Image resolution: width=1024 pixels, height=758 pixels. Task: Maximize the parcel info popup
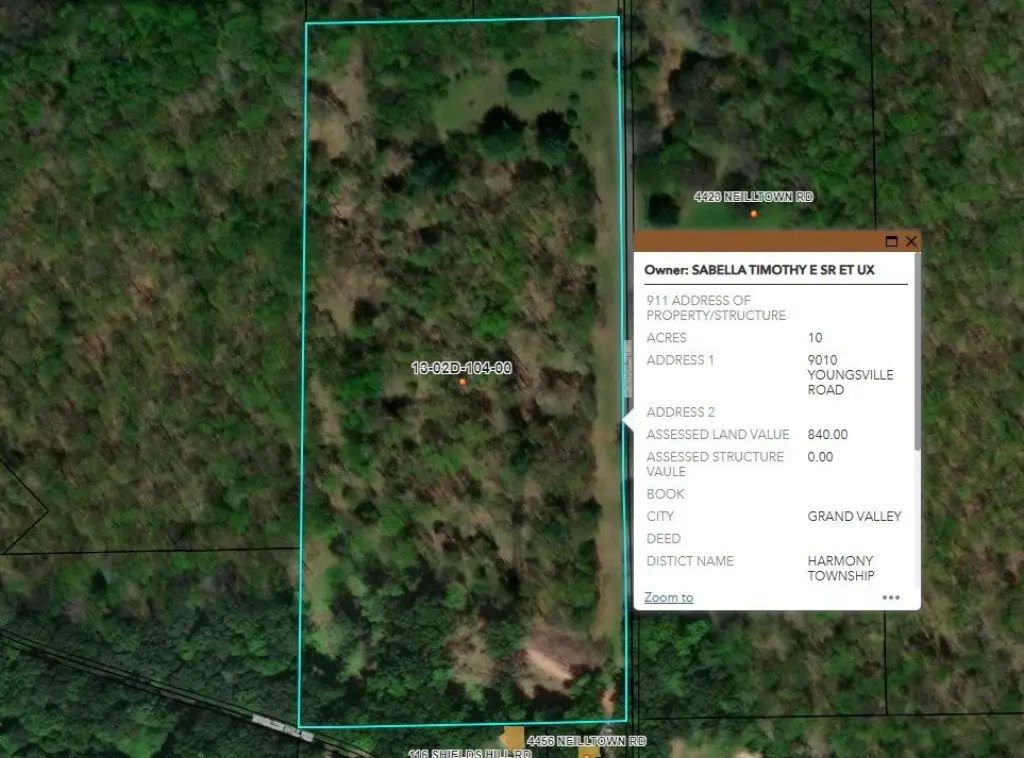point(891,242)
